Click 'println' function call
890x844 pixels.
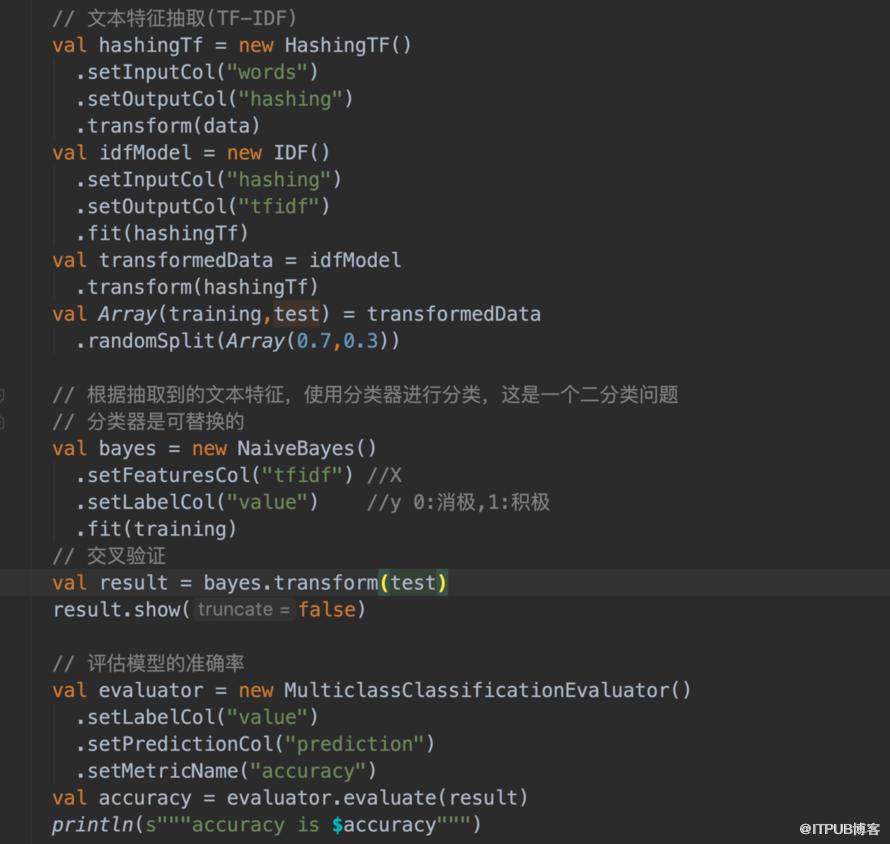(x=93, y=825)
